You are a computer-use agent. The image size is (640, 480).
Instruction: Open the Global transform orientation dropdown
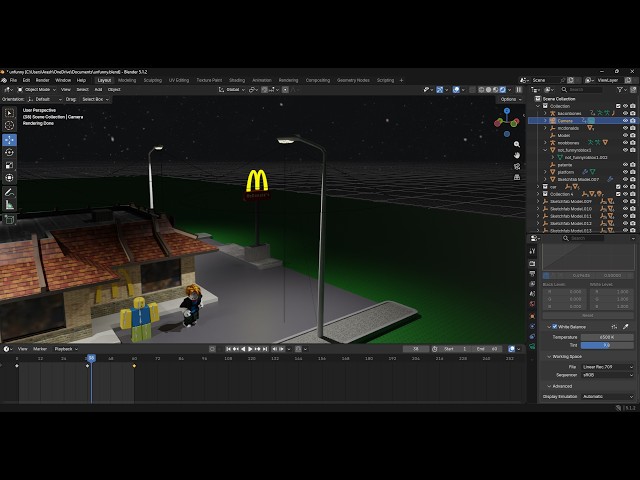coord(231,90)
